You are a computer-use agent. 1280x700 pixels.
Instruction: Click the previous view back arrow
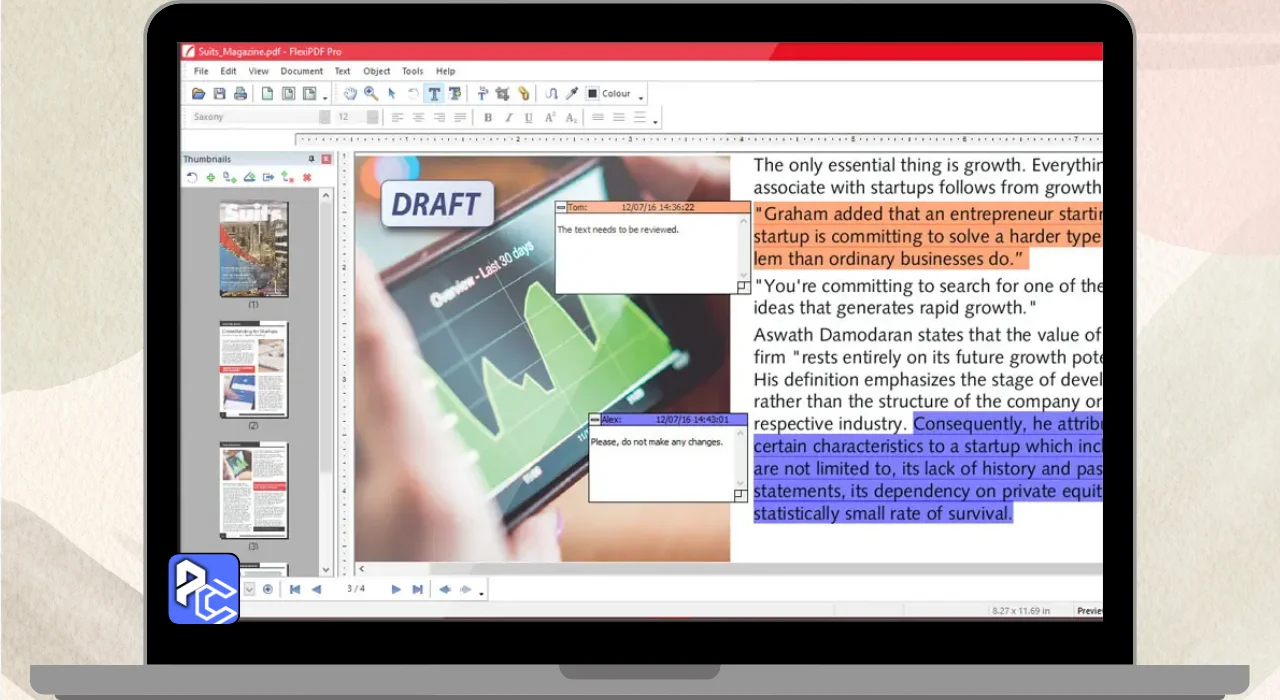[445, 589]
